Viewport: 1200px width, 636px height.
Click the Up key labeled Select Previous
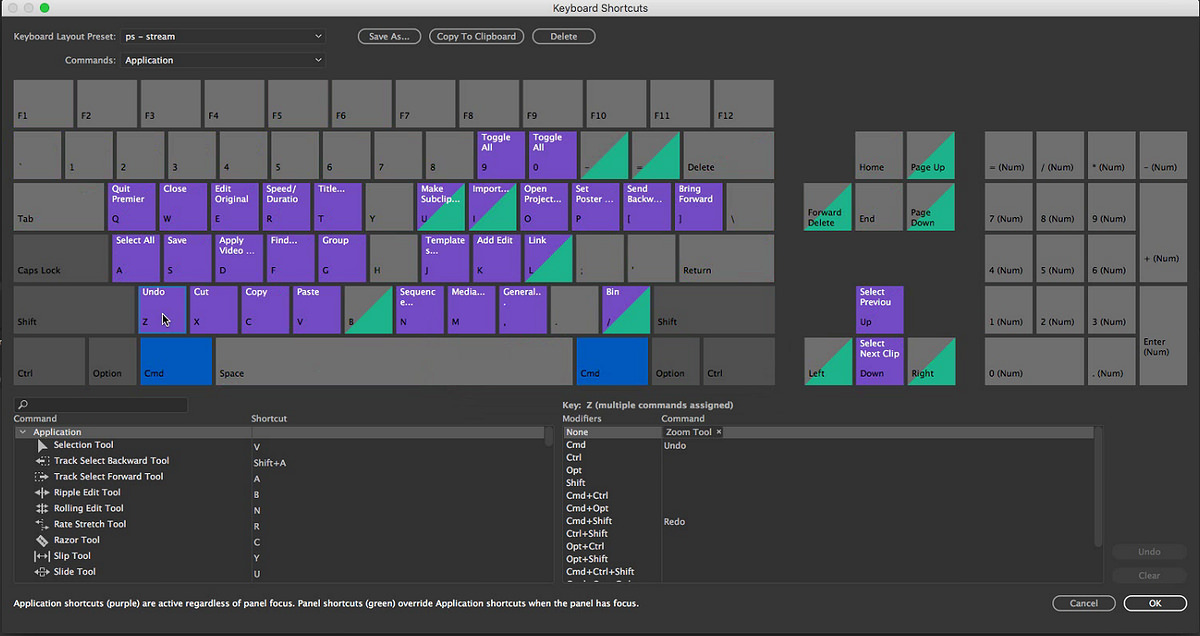coord(880,309)
